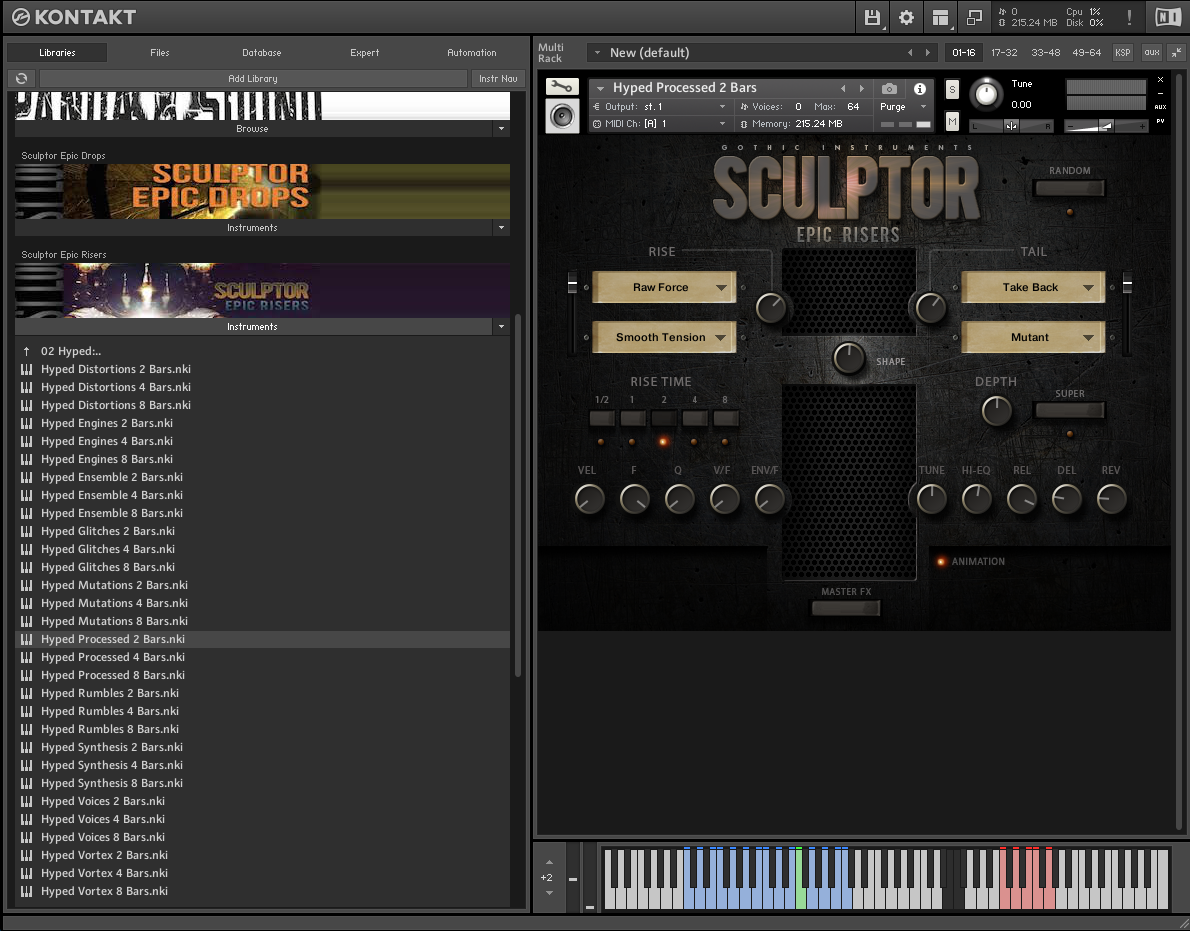Screen dimensions: 1190x931
Task: Click the KSP script button
Action: tap(1122, 52)
